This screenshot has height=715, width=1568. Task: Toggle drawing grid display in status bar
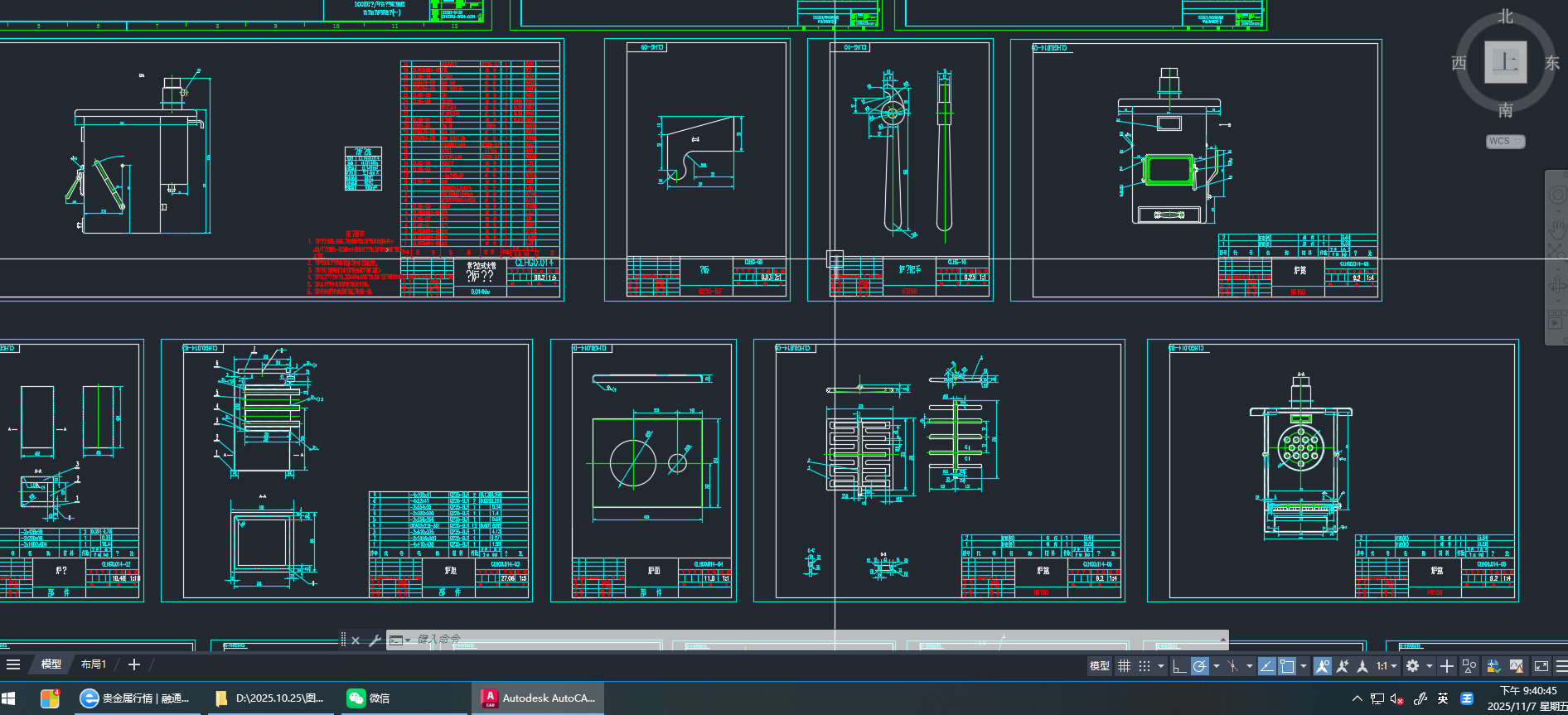click(x=1124, y=666)
